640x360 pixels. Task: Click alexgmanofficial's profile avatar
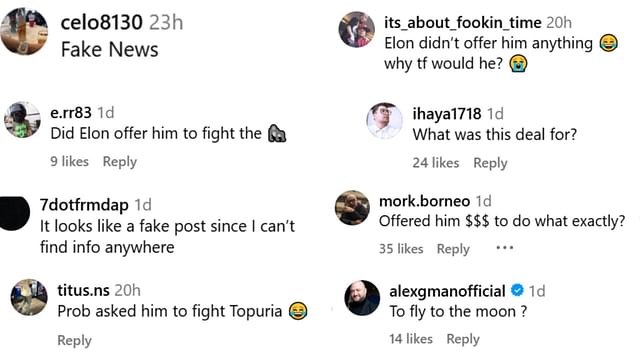pyautogui.click(x=362, y=298)
